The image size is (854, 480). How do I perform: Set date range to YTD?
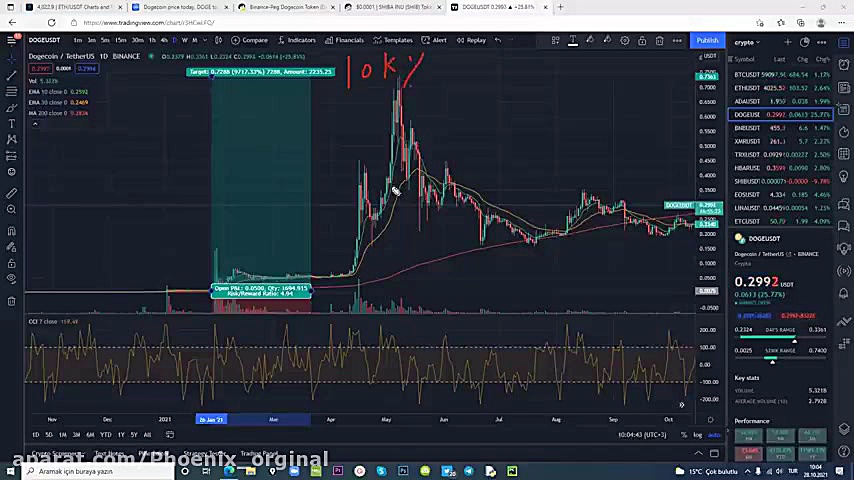point(106,435)
